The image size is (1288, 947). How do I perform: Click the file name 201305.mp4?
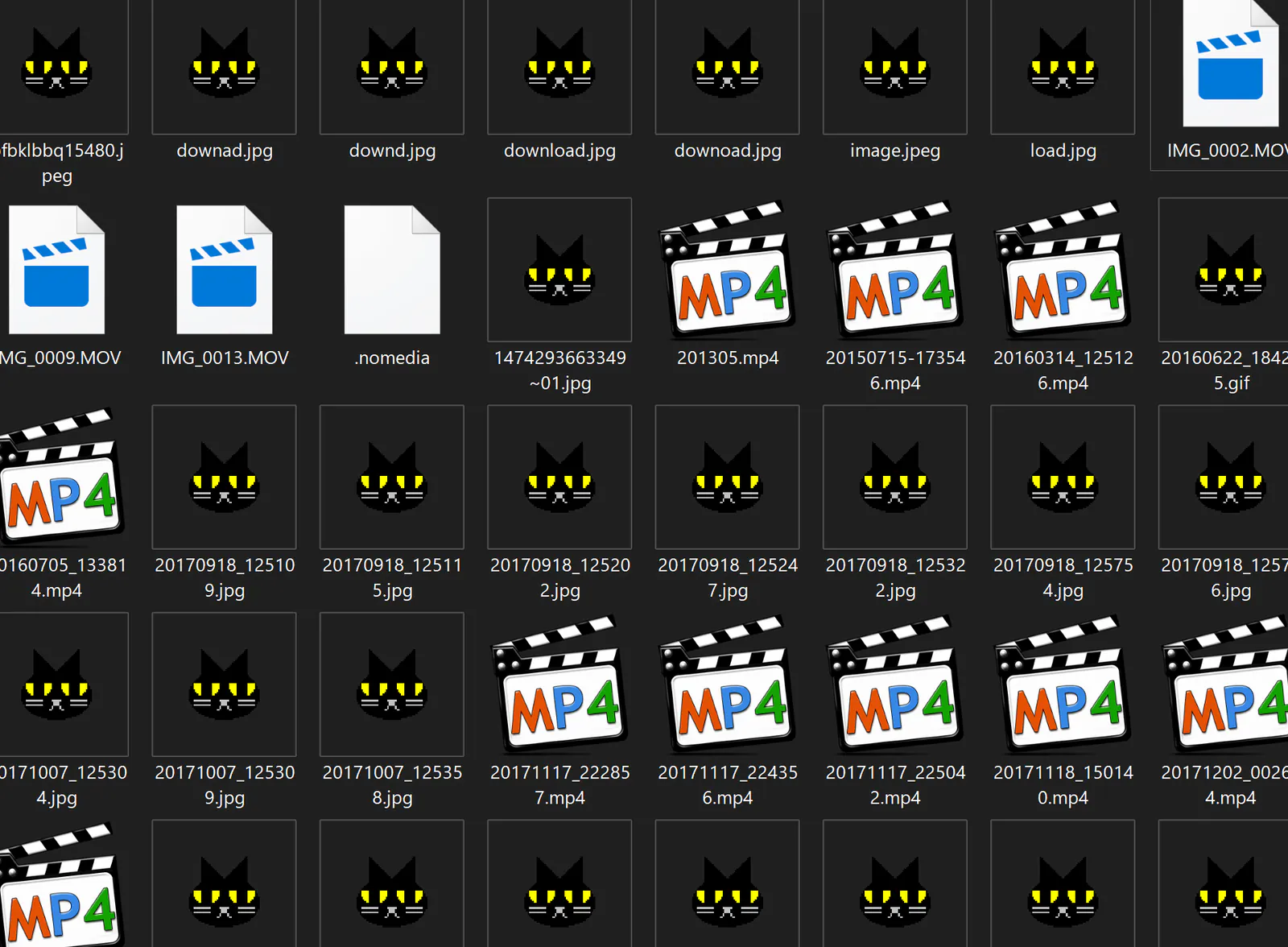click(728, 358)
